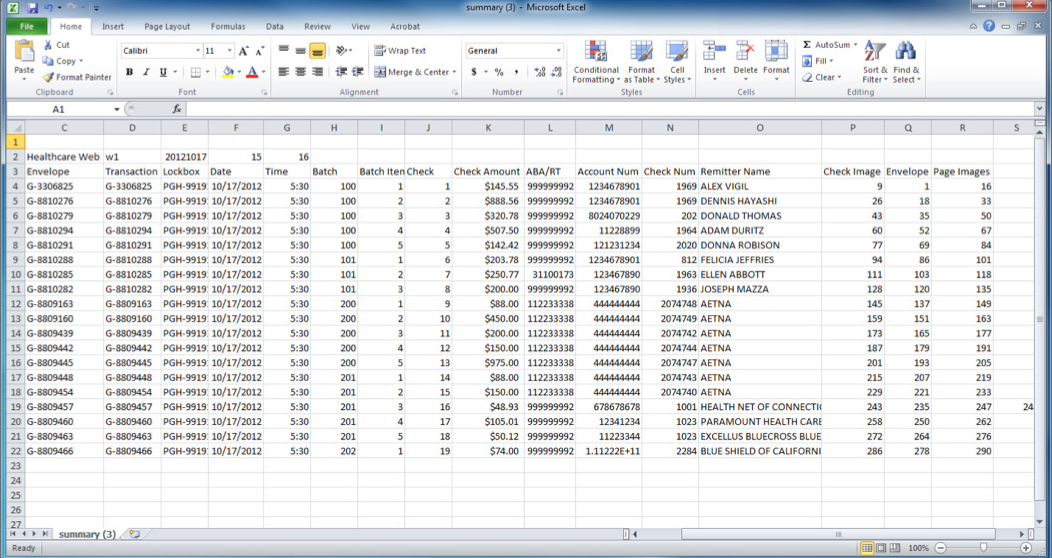Apply the Fill Color bucket icon
The height and width of the screenshot is (558, 1052).
[228, 72]
